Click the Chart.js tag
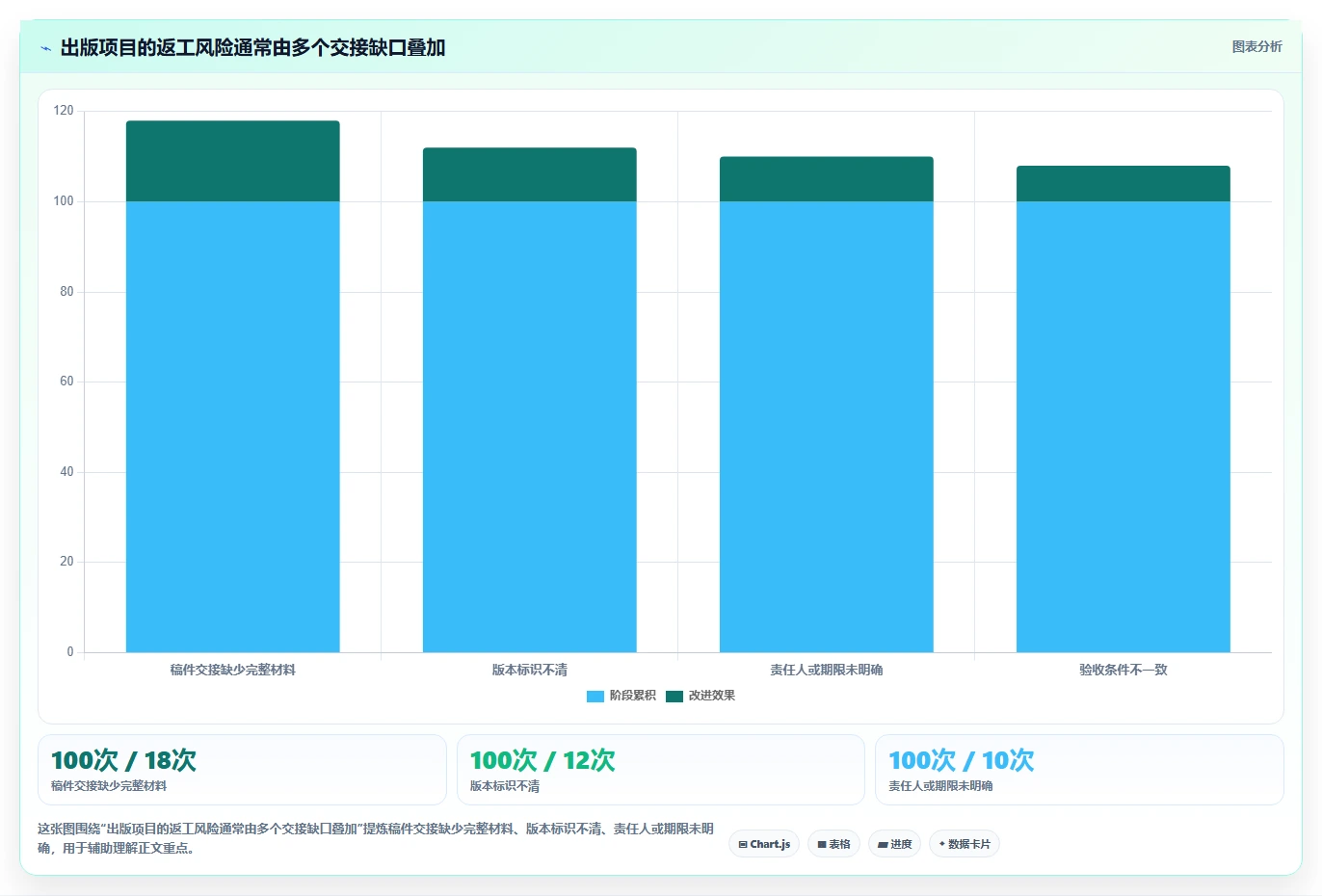The image size is (1322, 896). (764, 844)
